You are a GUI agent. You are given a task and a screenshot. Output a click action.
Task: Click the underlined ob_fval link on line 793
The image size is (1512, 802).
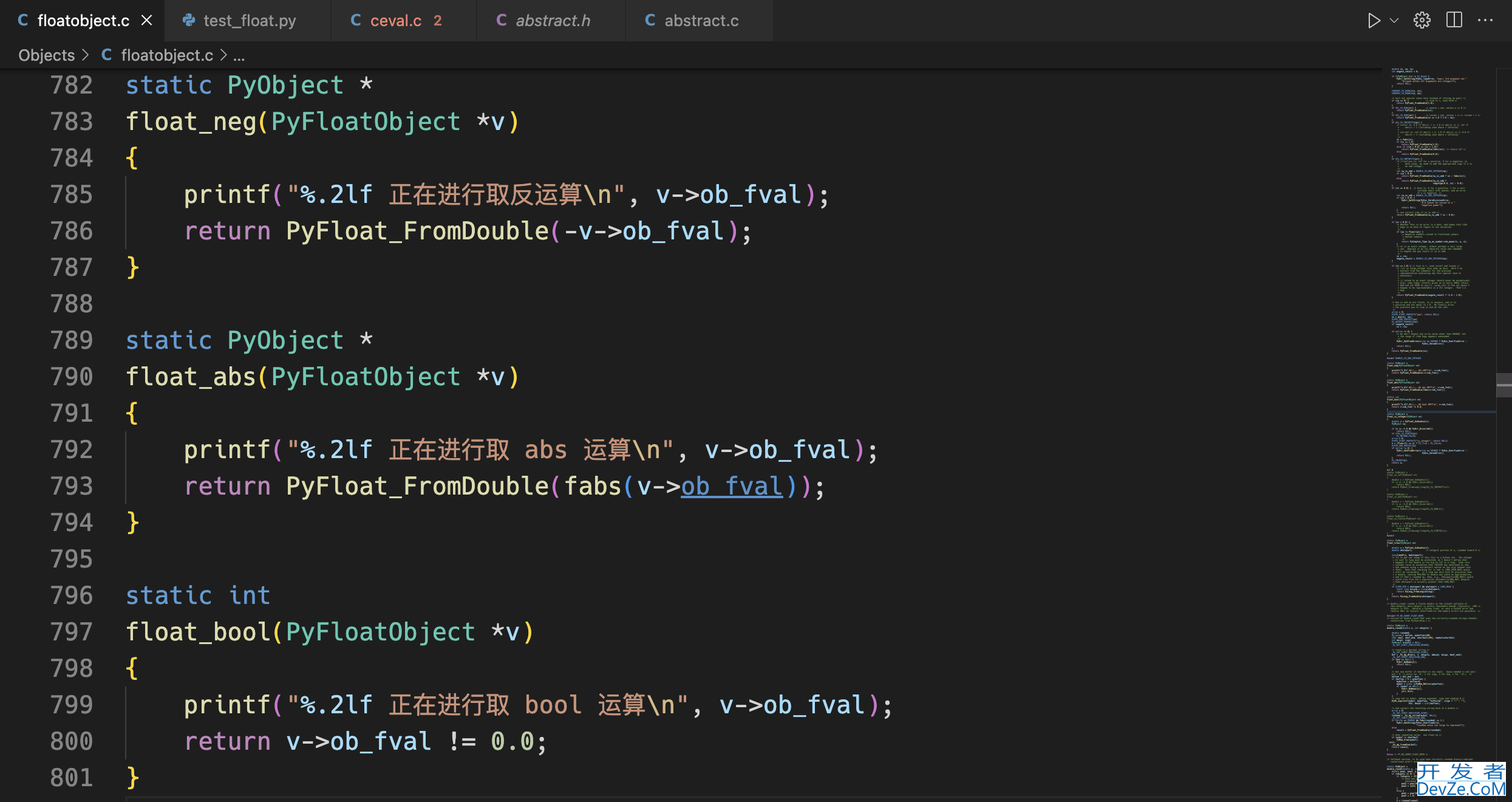pyautogui.click(x=732, y=486)
